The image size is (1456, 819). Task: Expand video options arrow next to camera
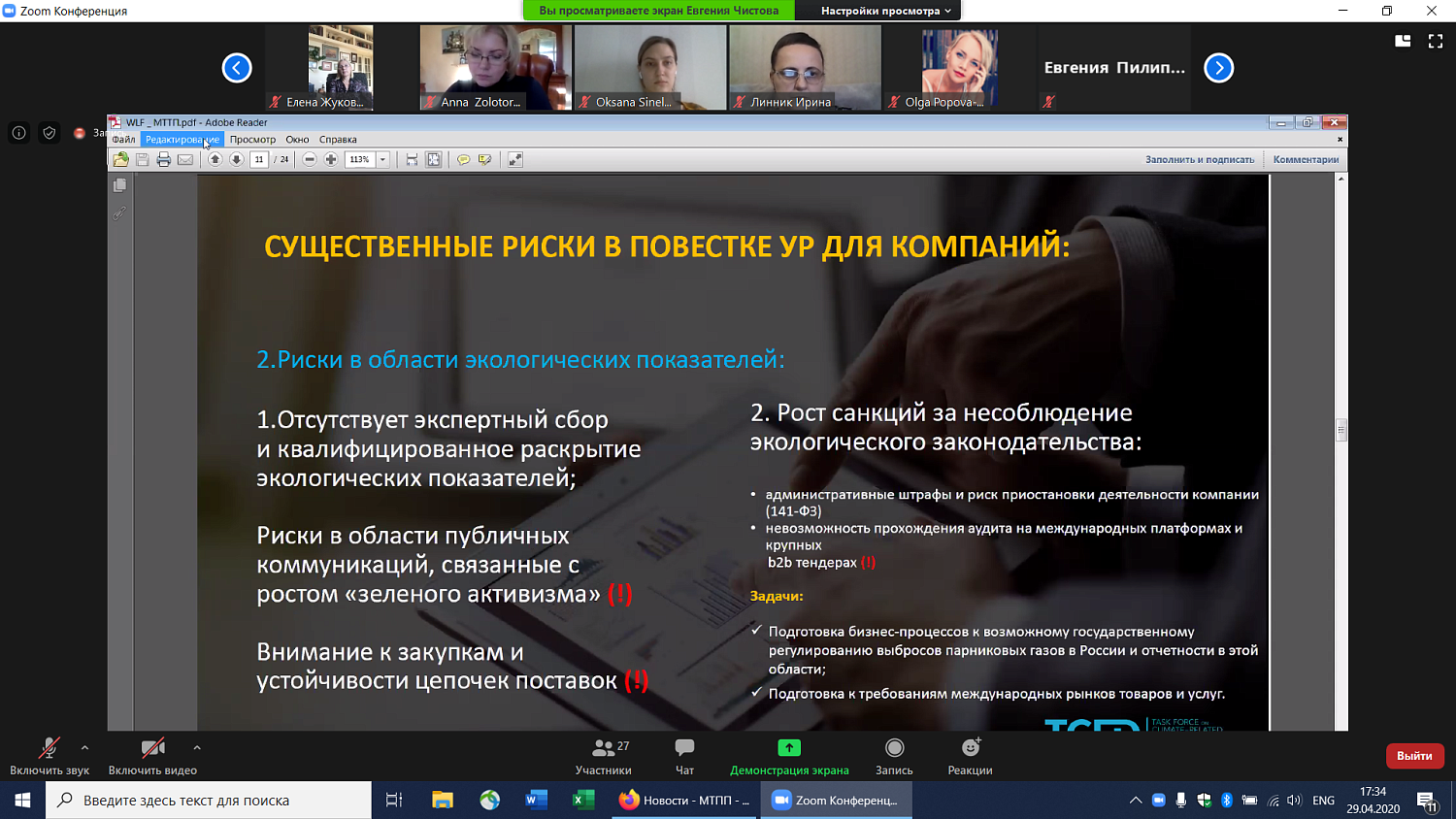pyautogui.click(x=197, y=747)
